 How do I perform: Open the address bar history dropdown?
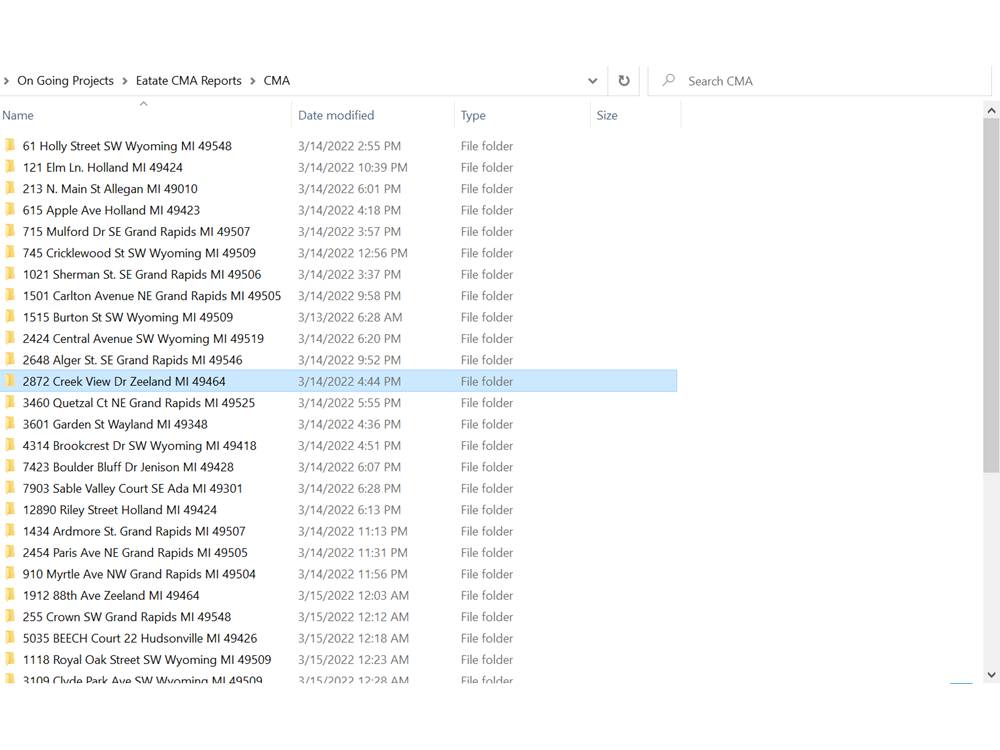(x=592, y=81)
